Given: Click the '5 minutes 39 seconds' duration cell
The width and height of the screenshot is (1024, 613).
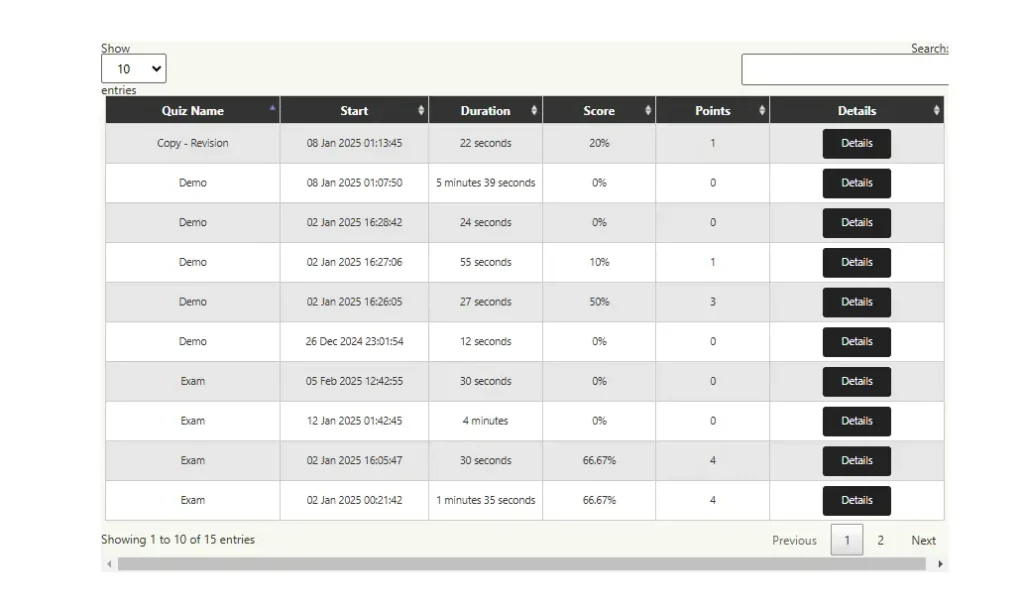Looking at the screenshot, I should tap(485, 183).
